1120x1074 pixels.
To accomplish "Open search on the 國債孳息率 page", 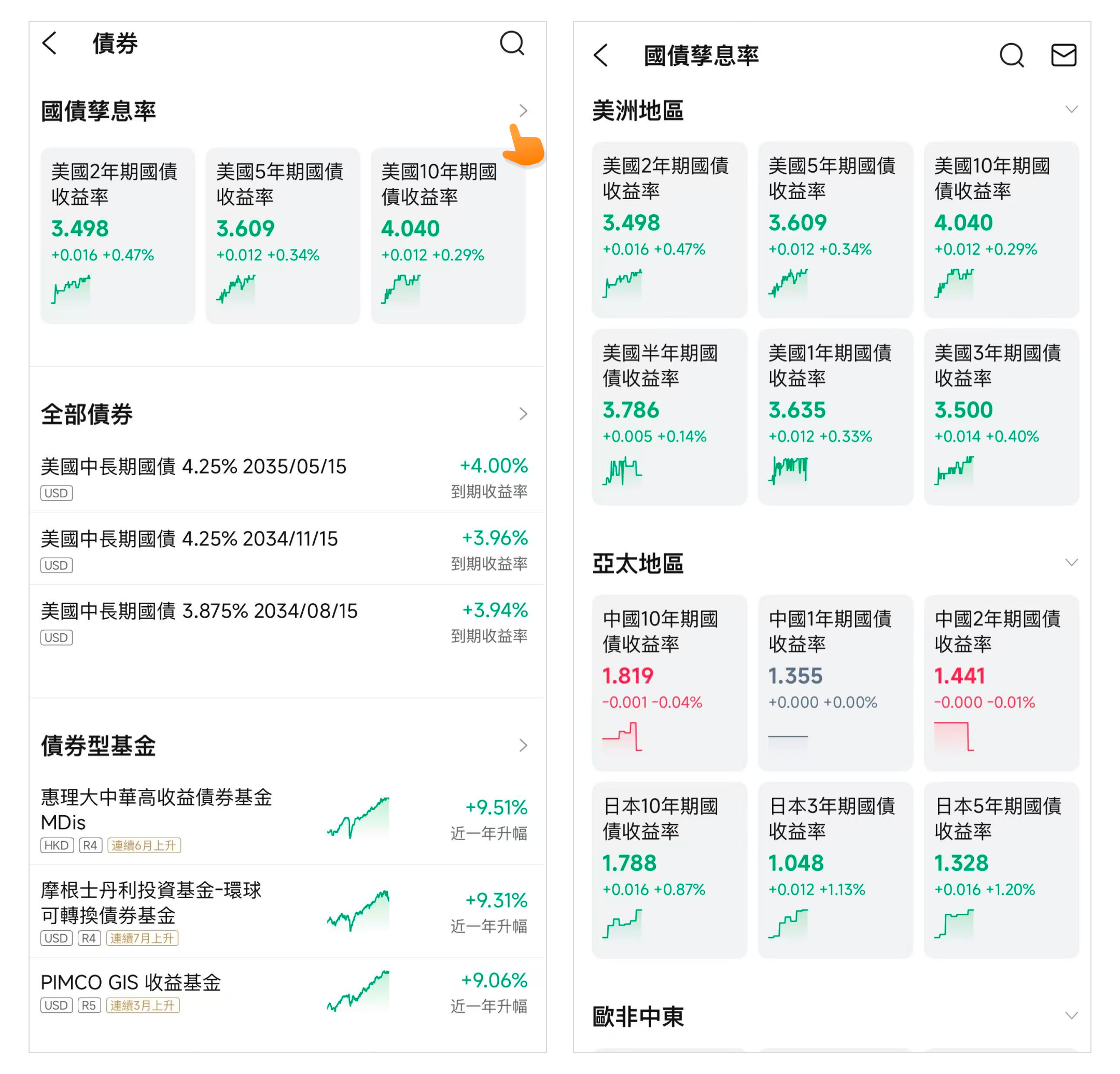I will point(1011,55).
